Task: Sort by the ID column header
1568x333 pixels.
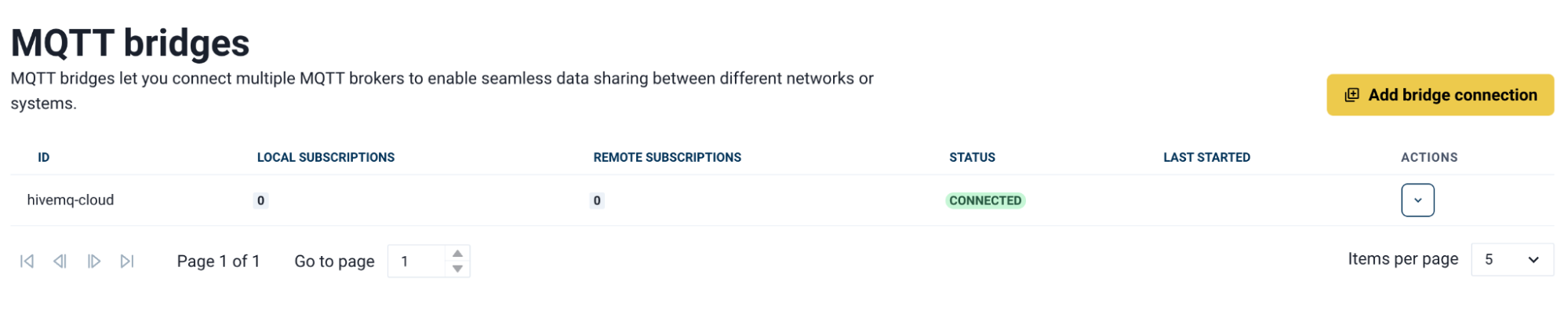Action: pos(44,158)
